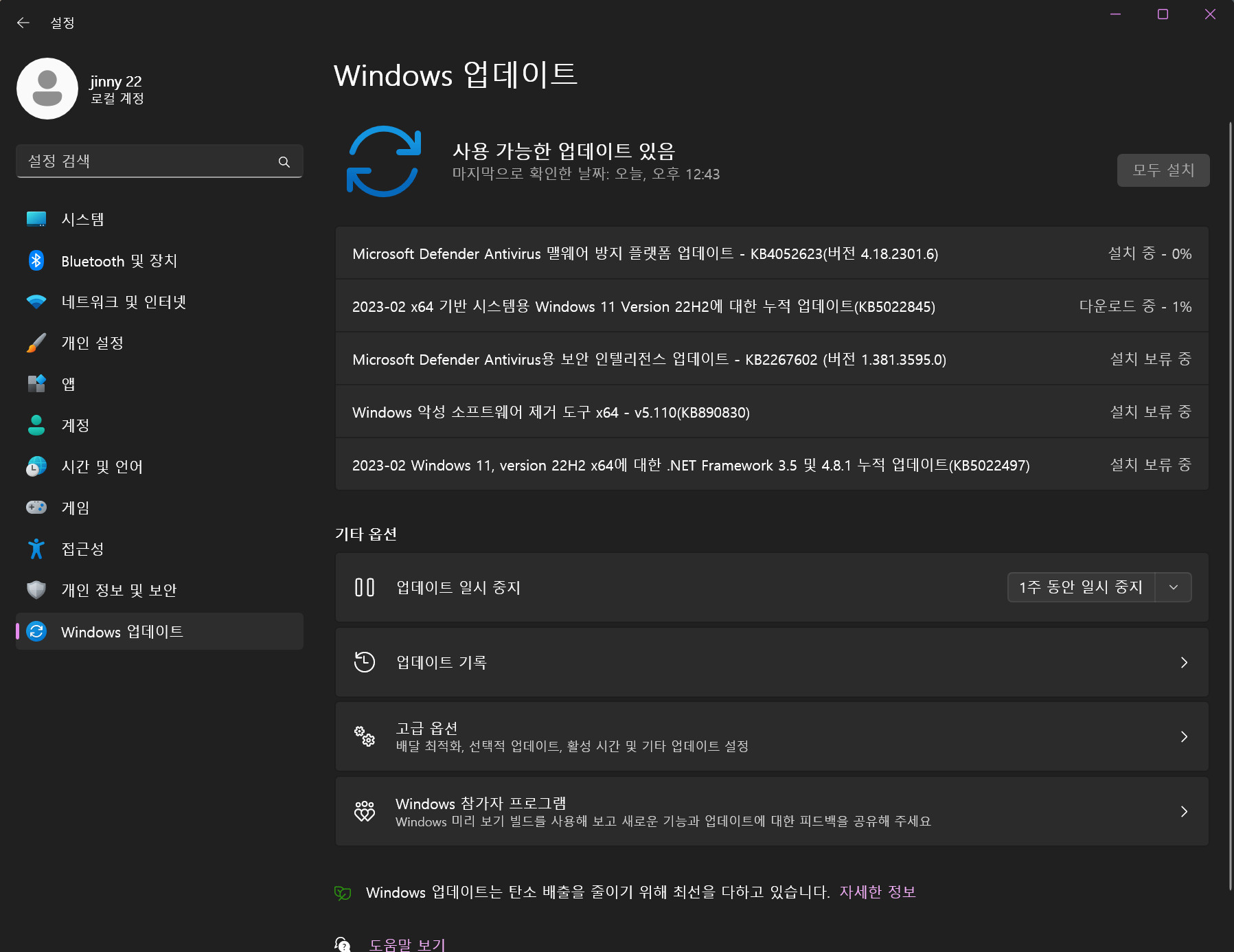The height and width of the screenshot is (952, 1234).
Task: Click the vertical scrollbar on the right
Action: [x=1230, y=506]
